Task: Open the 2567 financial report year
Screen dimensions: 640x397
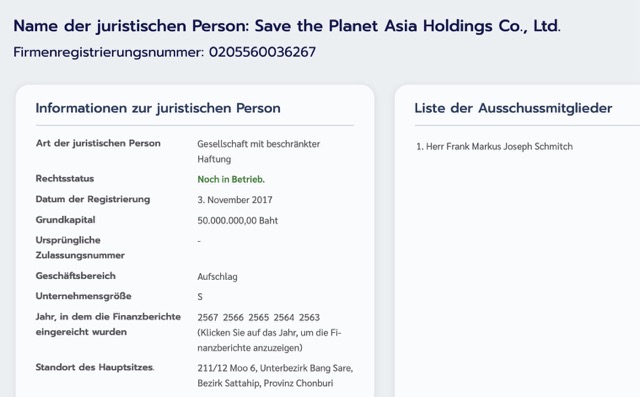Action: tap(208, 317)
